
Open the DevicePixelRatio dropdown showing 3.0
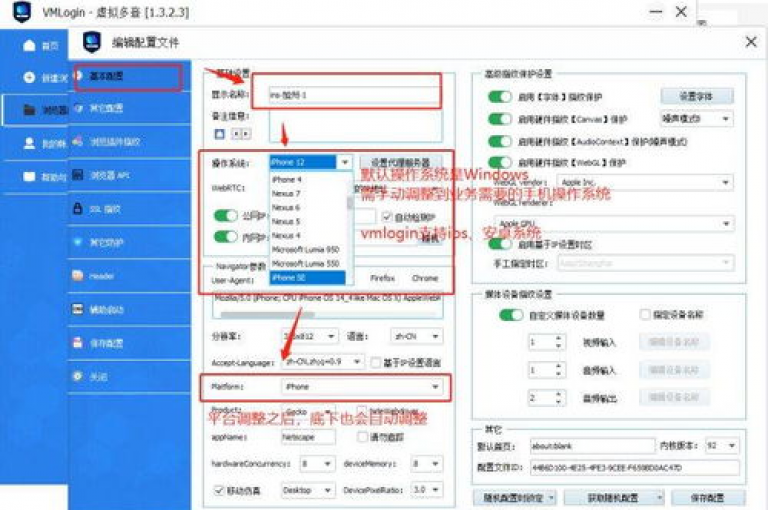click(426, 489)
